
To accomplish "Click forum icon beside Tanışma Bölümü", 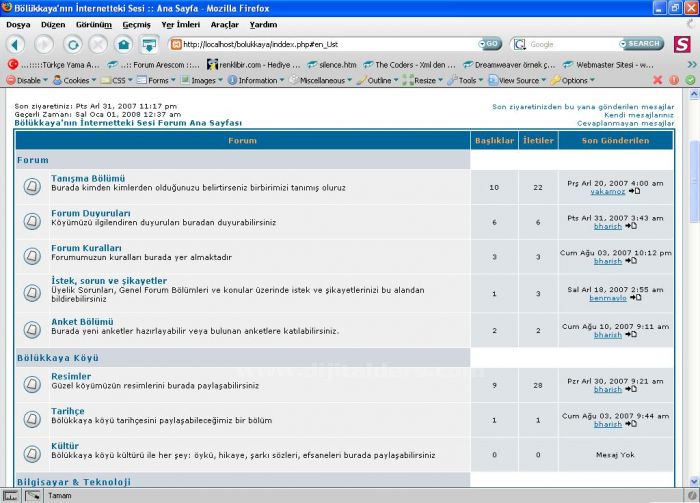I will point(32,186).
